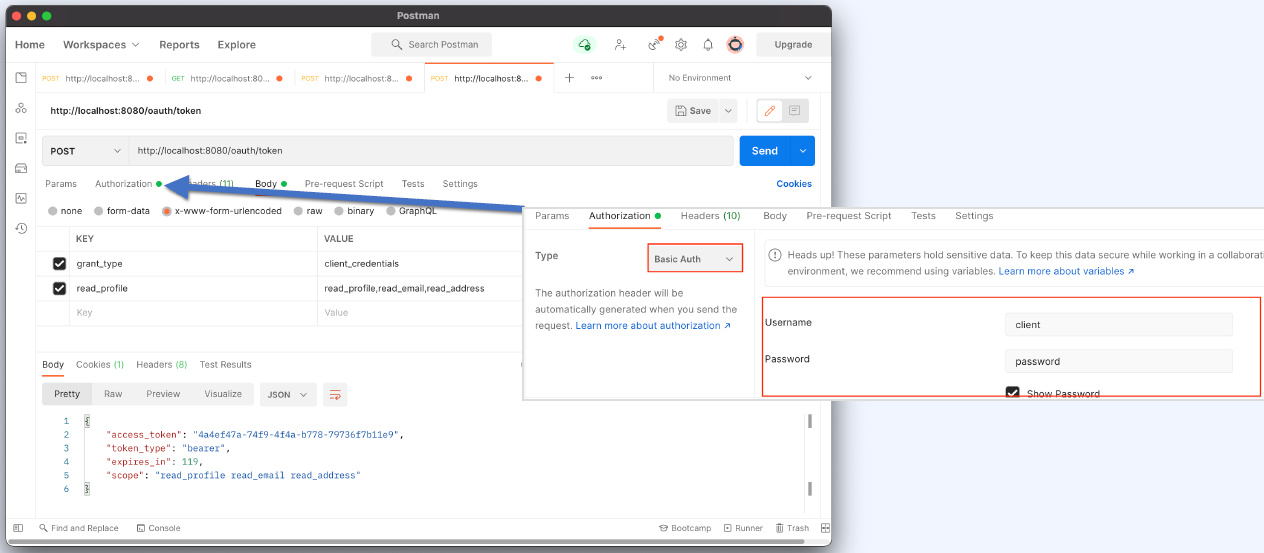Go to Explore in the top menu

click(x=237, y=45)
